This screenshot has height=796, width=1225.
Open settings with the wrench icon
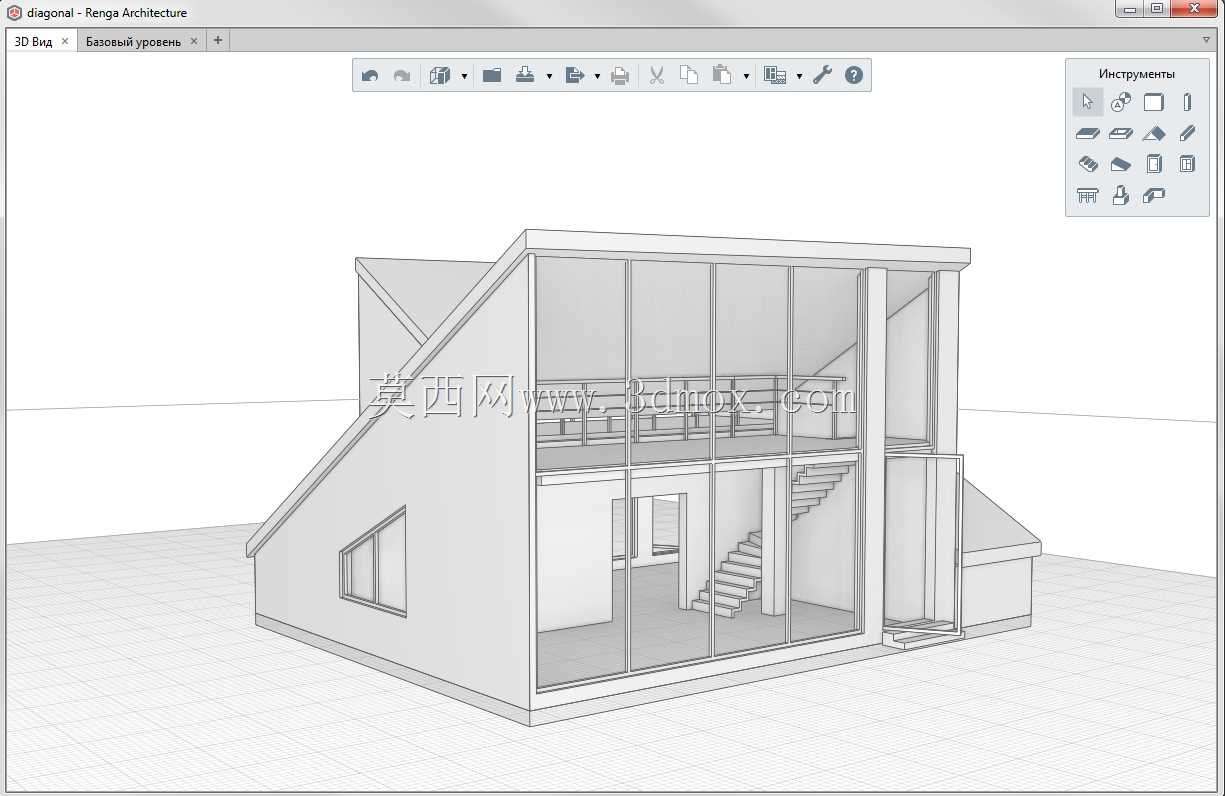click(822, 75)
